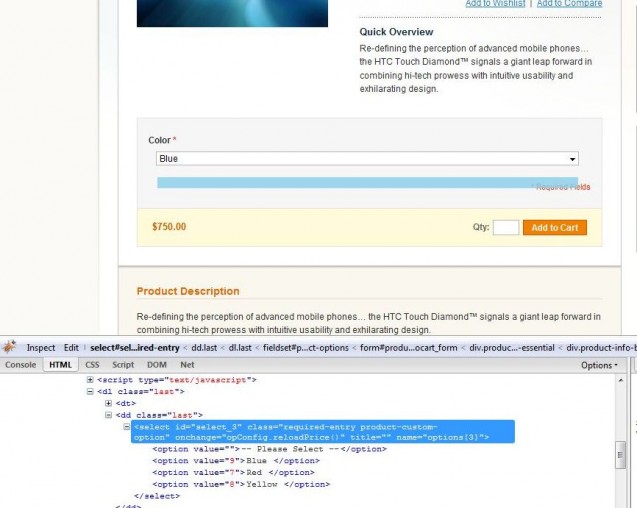Screen dimensions: 637x508
Task: Click the Red option line
Action: (x=234, y=473)
